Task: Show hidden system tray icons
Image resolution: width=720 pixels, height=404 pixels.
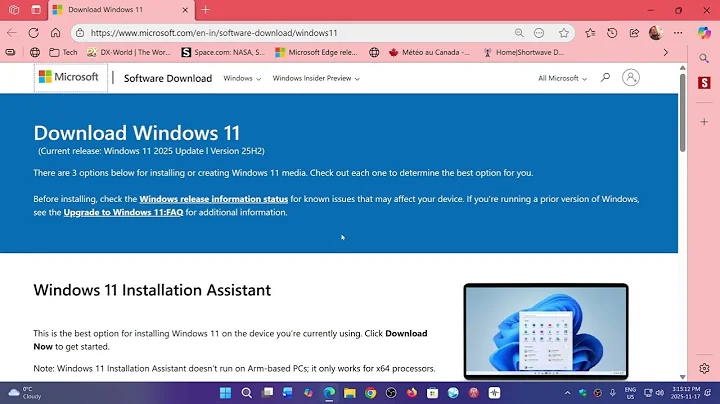Action: (568, 393)
